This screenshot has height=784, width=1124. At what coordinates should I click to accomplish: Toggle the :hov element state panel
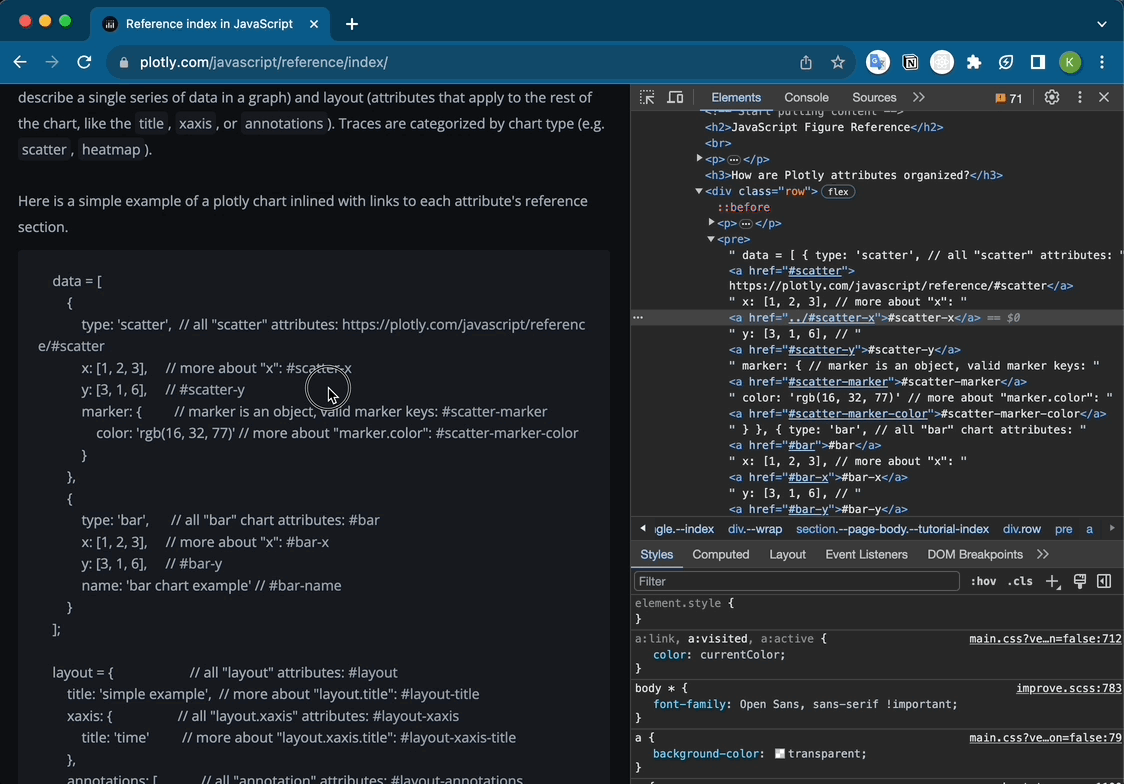pos(983,581)
